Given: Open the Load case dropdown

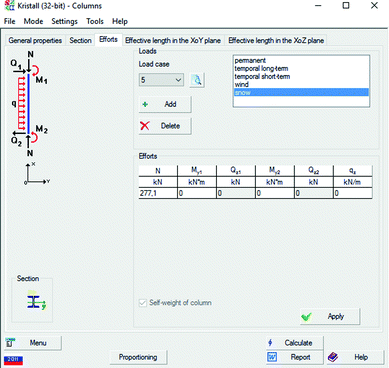Looking at the screenshot, I should click(161, 80).
